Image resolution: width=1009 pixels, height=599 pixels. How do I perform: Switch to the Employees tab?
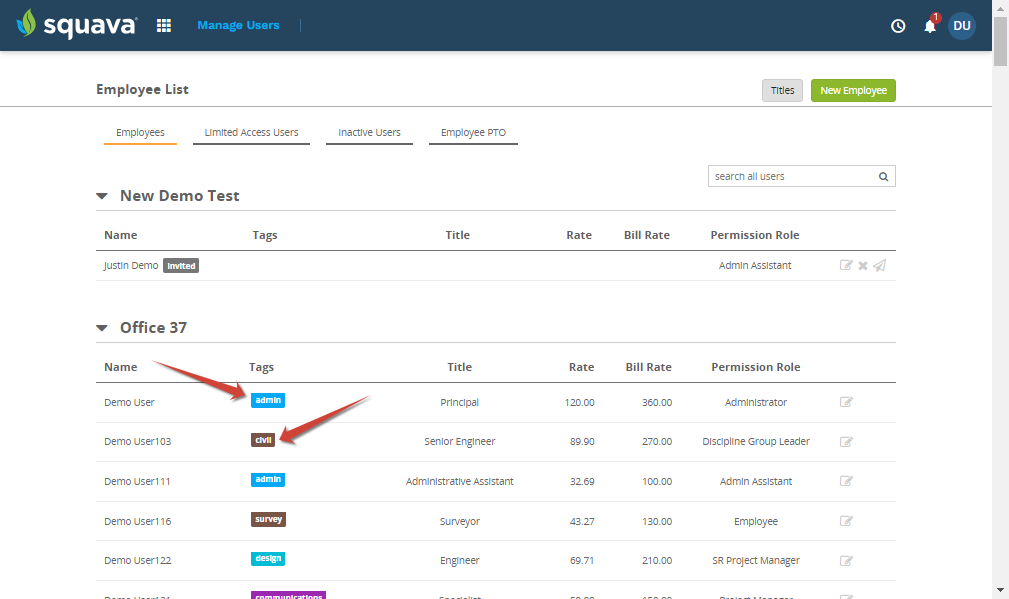pos(140,133)
